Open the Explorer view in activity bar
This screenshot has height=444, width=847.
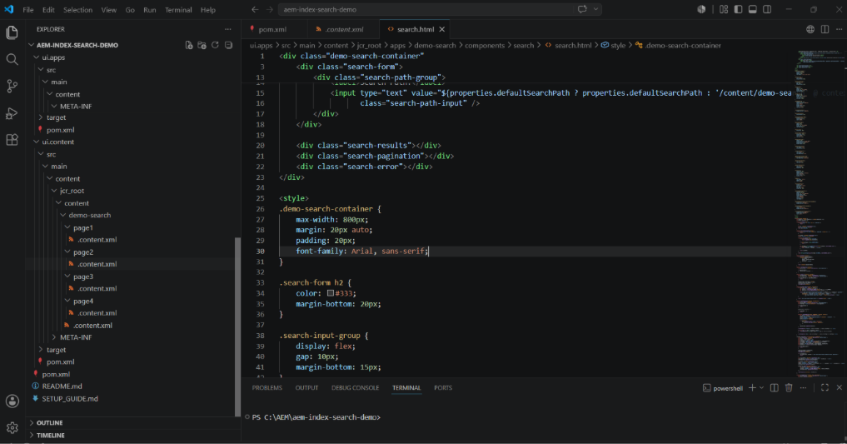(12, 32)
